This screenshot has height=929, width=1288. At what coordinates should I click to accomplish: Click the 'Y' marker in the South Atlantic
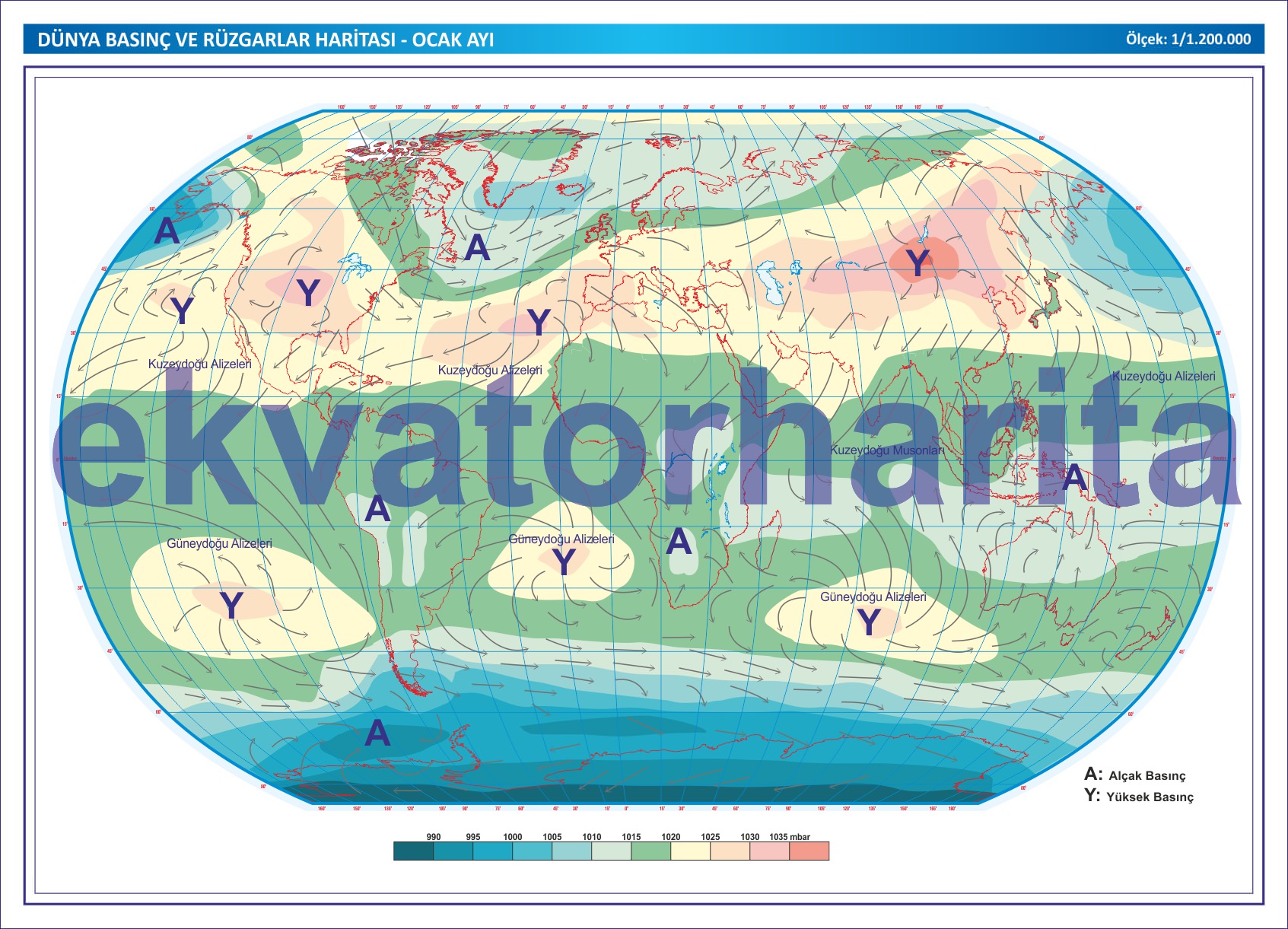click(x=563, y=562)
